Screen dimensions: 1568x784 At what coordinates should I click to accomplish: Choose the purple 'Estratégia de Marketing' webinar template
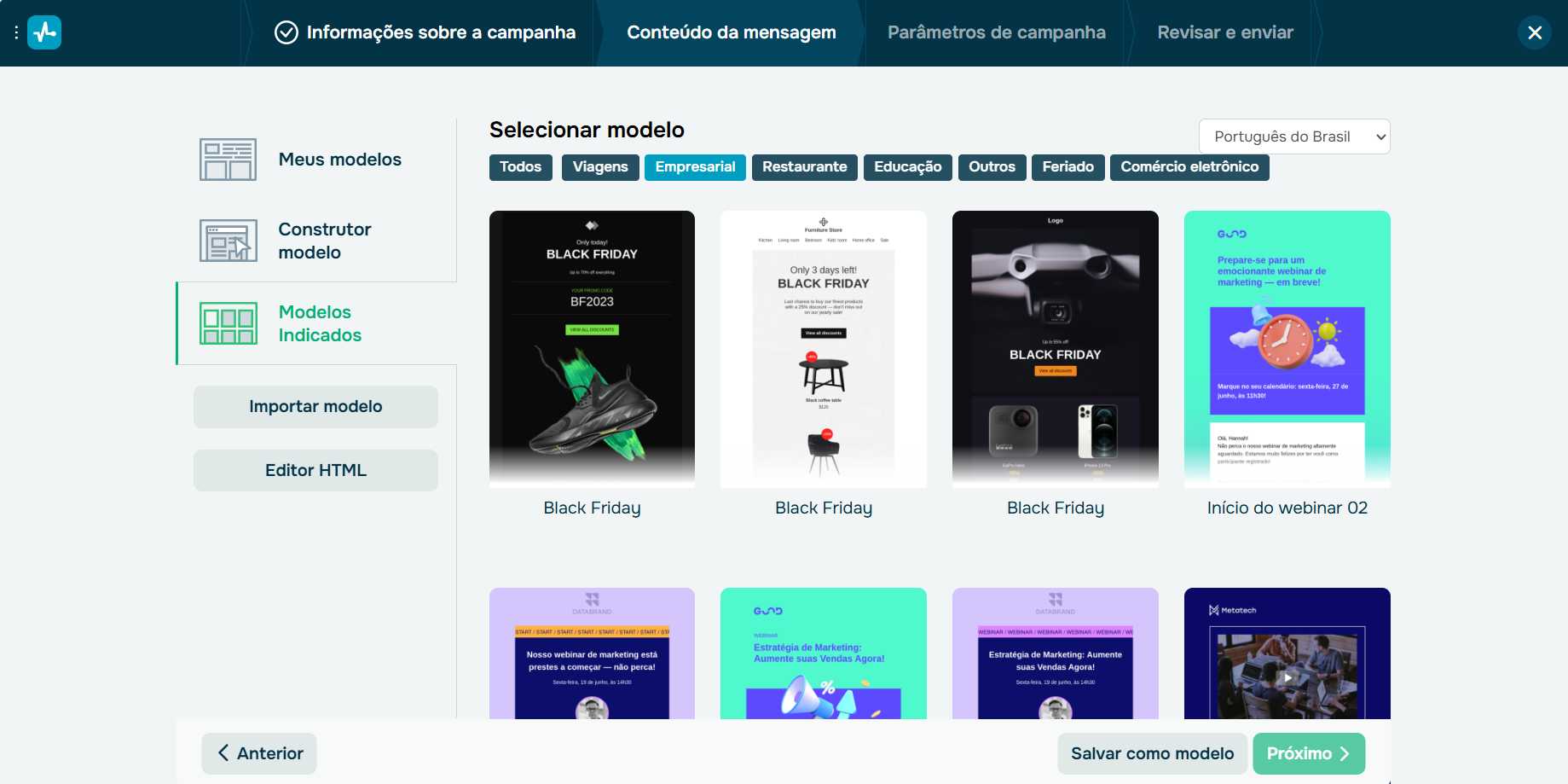[x=1056, y=653]
